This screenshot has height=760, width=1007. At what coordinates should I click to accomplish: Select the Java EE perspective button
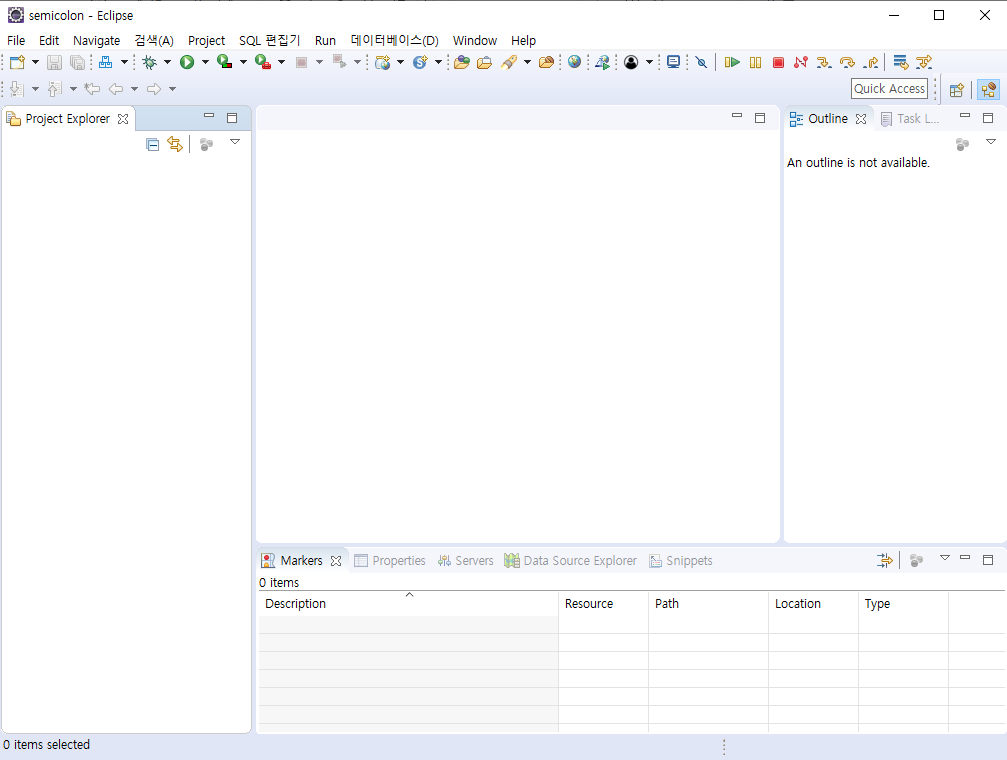[988, 90]
